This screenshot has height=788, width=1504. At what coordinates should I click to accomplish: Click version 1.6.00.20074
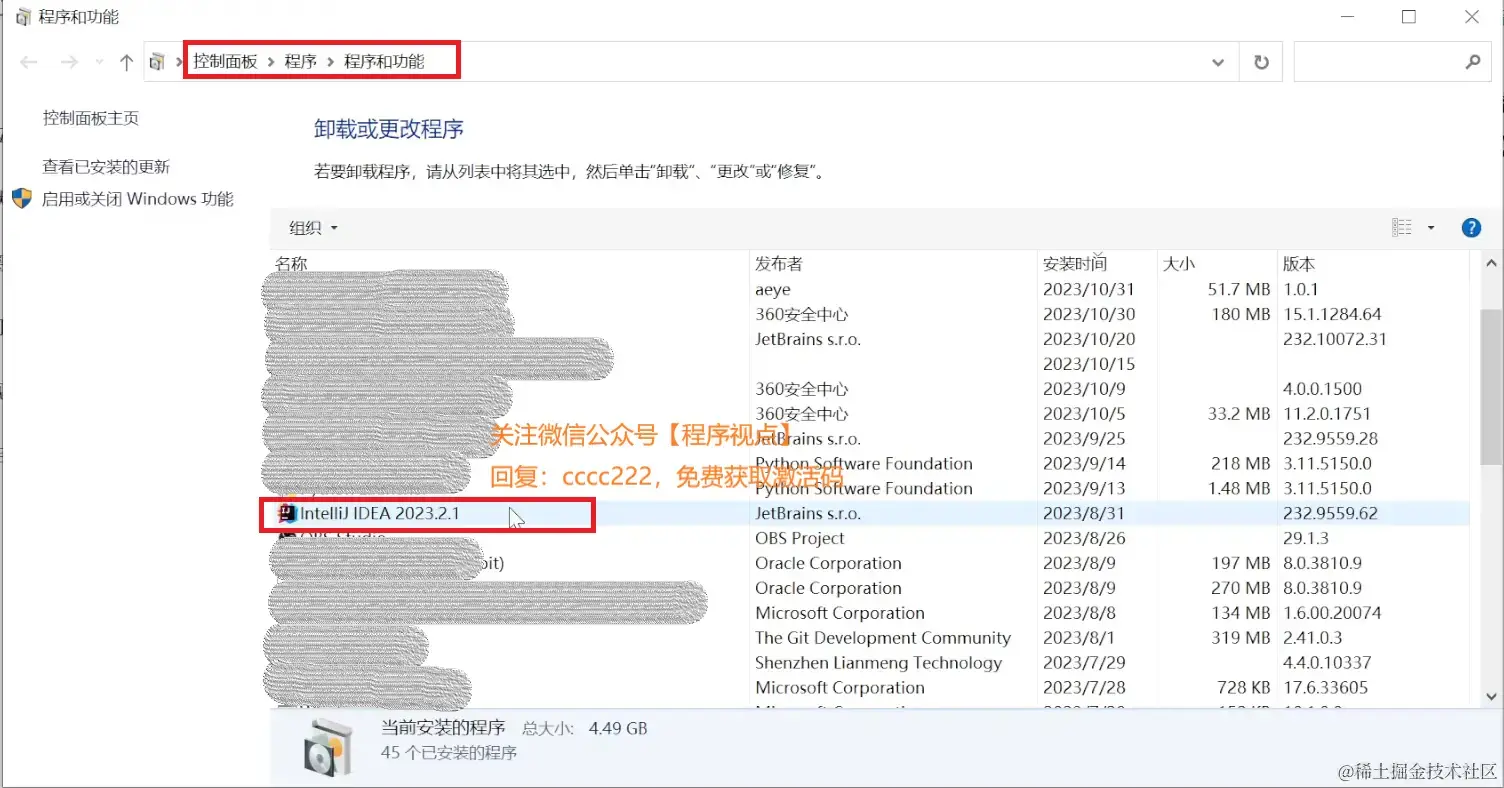[x=1332, y=613]
